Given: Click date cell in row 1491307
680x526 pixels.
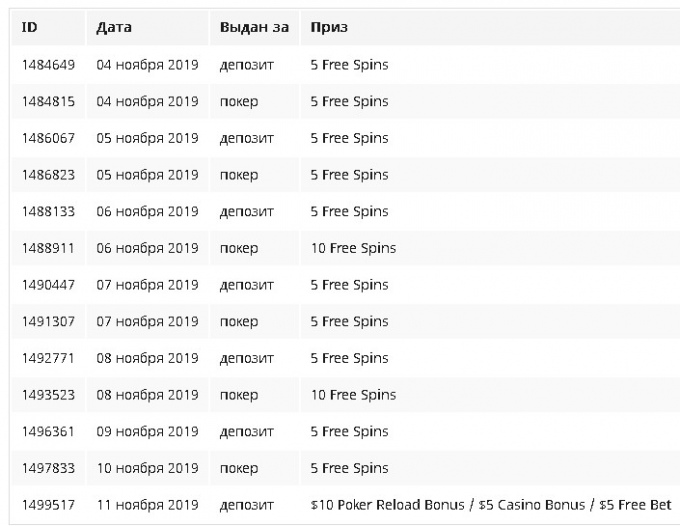Looking at the screenshot, I should point(147,321).
